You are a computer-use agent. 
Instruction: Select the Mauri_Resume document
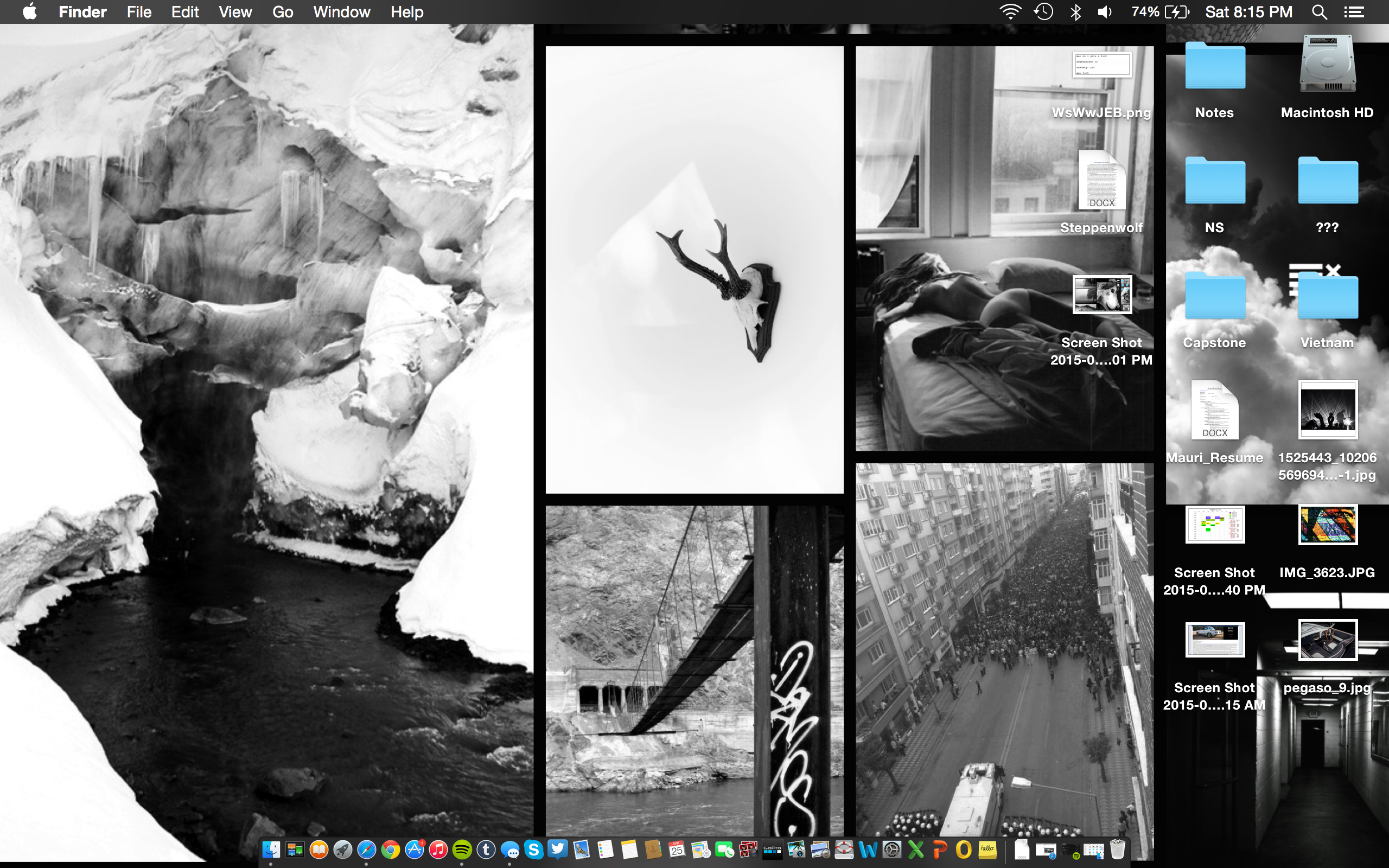(1214, 409)
